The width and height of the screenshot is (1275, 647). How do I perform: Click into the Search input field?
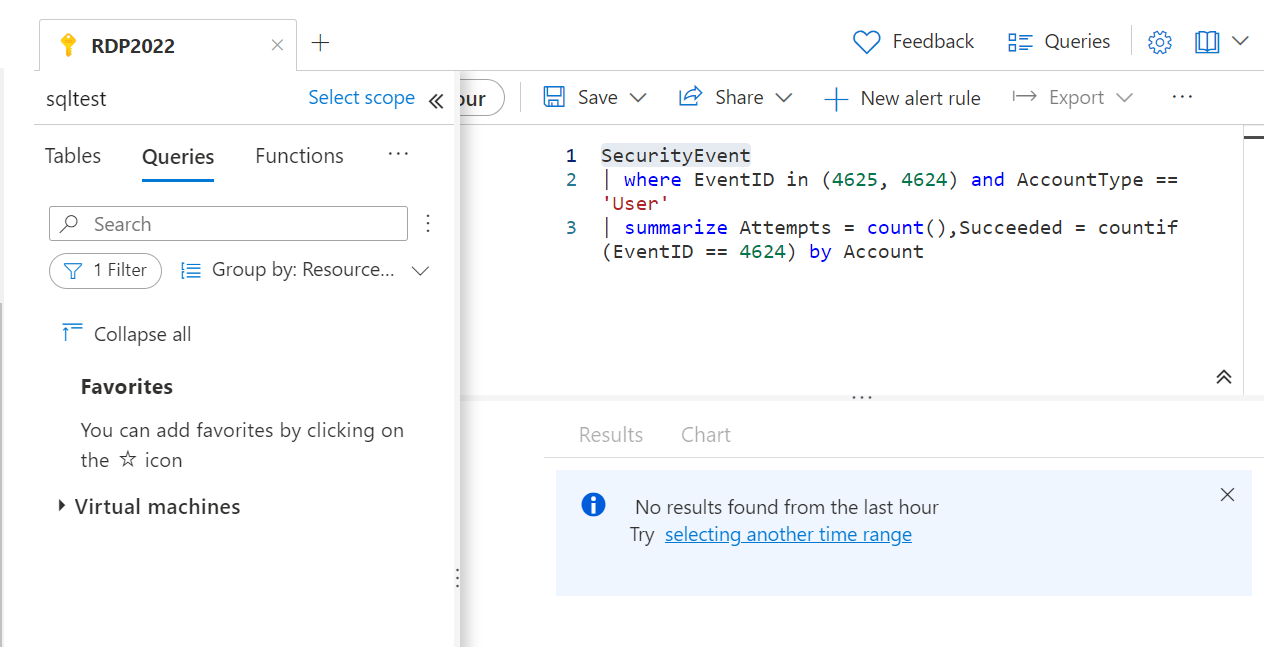(228, 224)
